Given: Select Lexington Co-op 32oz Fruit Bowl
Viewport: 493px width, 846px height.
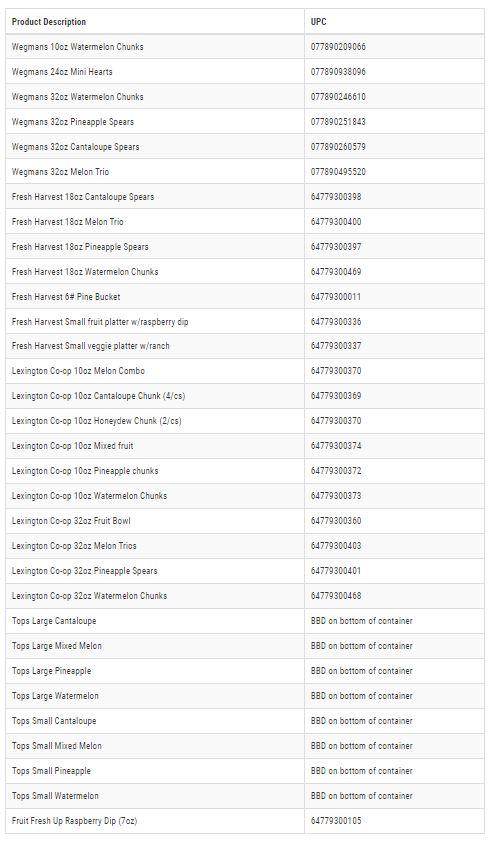Looking at the screenshot, I should pyautogui.click(x=71, y=521).
